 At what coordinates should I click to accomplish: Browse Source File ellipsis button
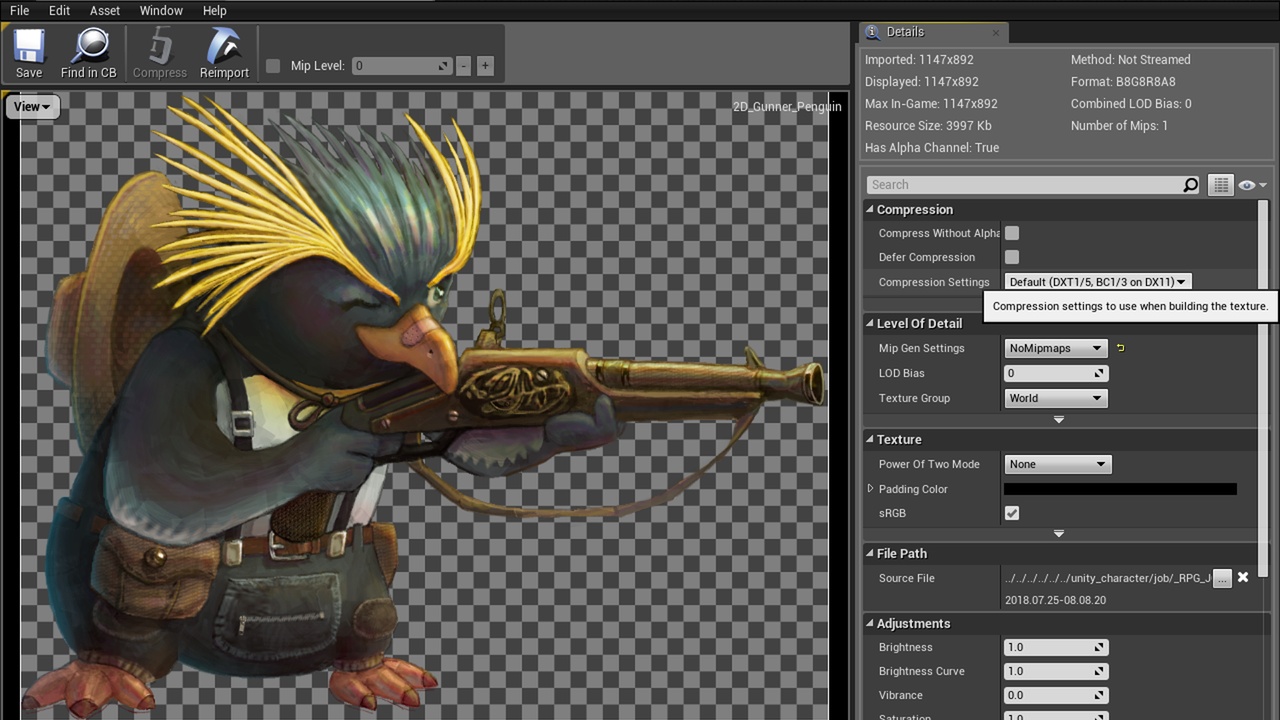click(x=1222, y=578)
